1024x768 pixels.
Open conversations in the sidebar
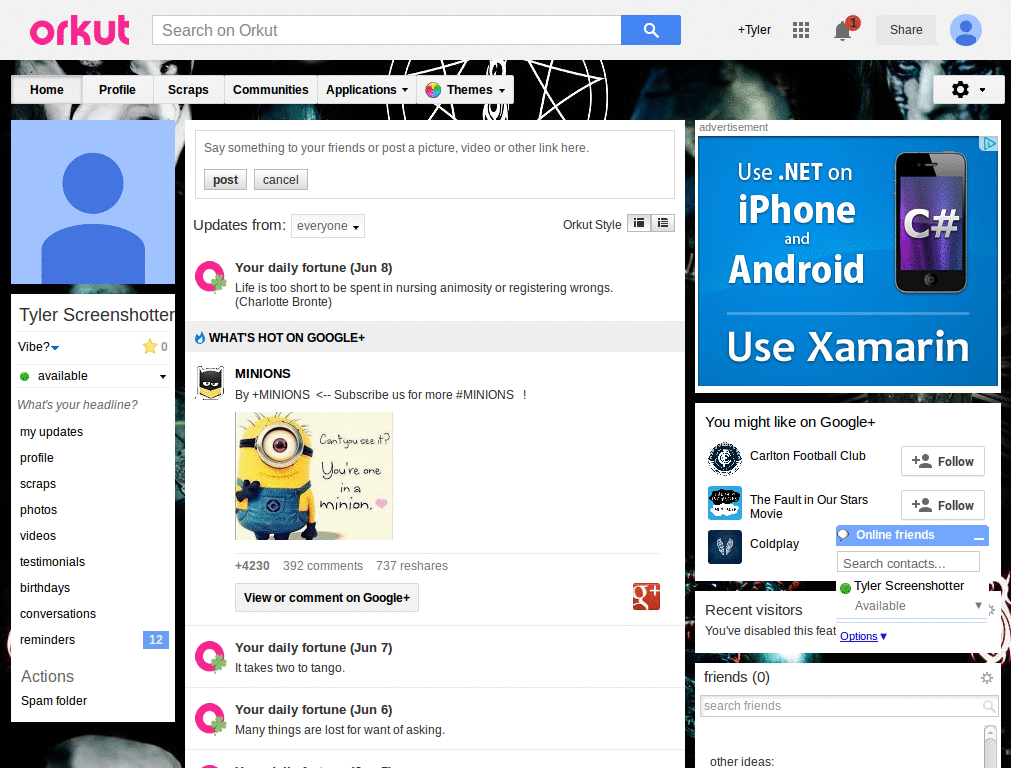click(57, 614)
